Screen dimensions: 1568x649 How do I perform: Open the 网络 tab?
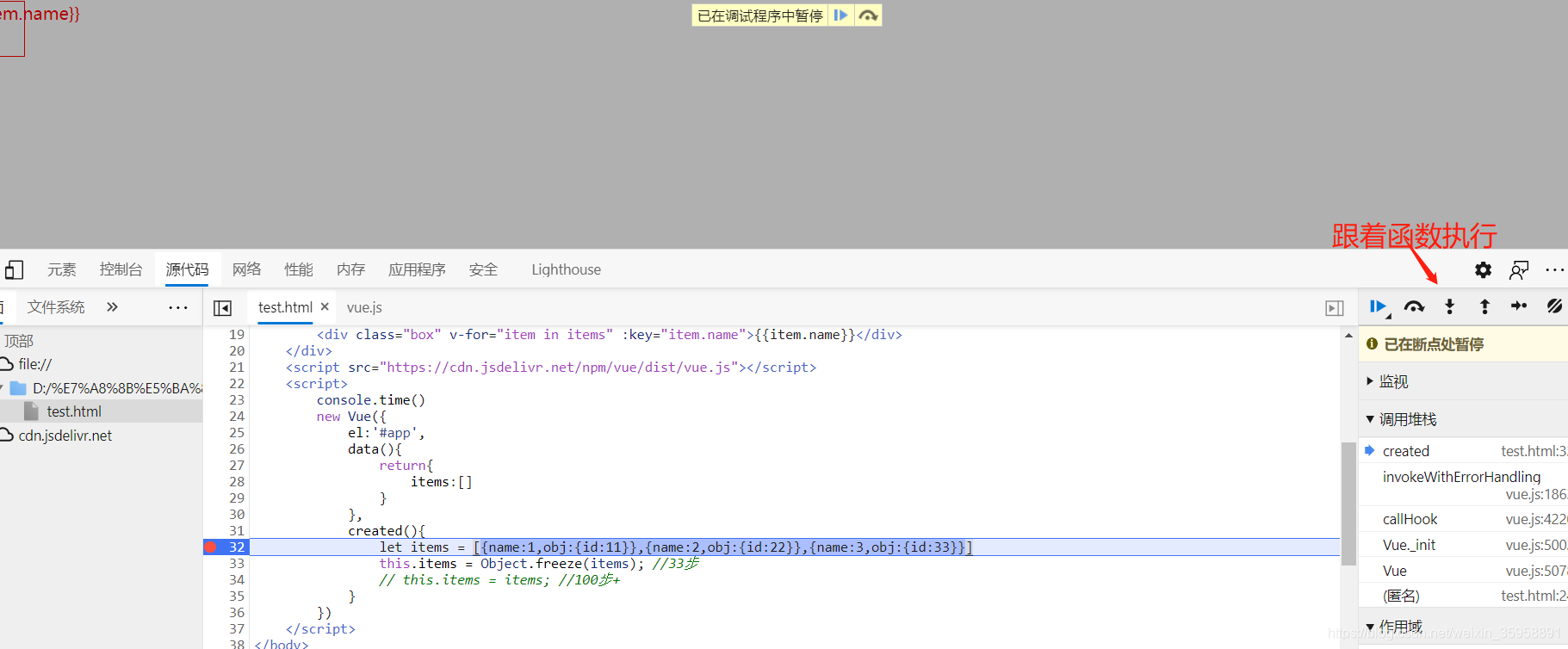[246, 270]
